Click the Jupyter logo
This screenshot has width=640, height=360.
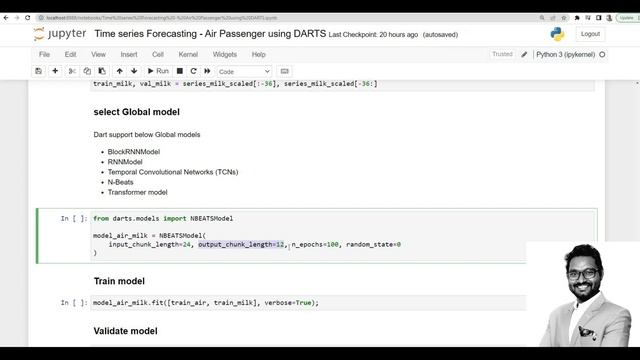[60, 34]
